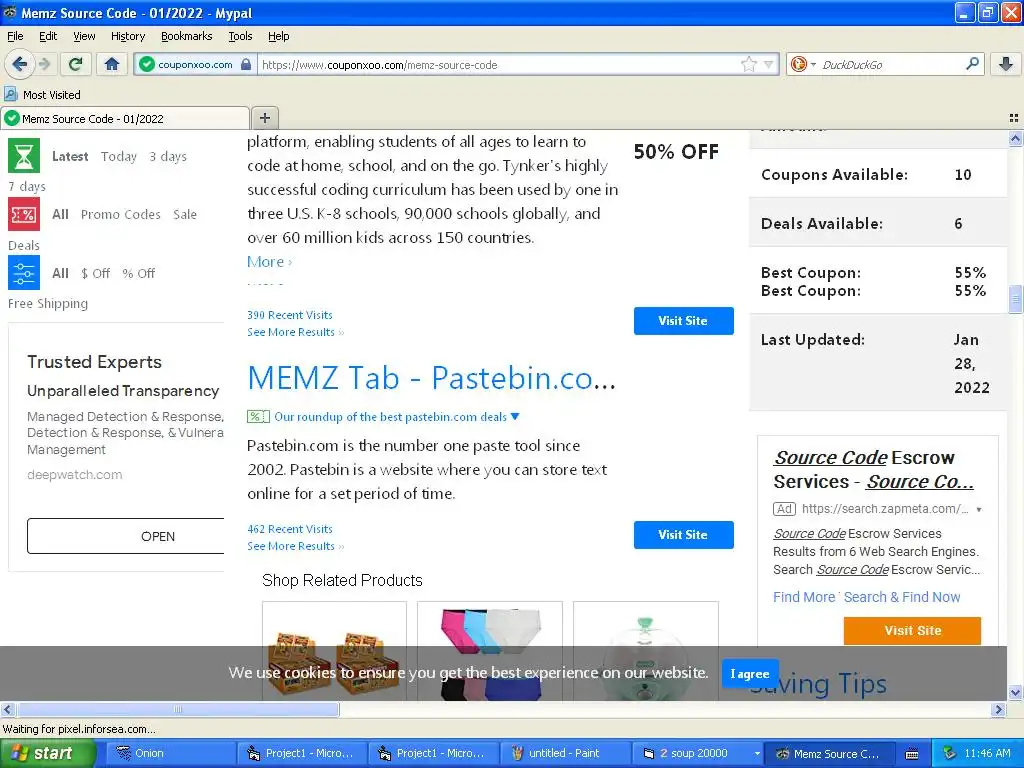
Task: Click the More link under Tynker description
Action: click(269, 261)
